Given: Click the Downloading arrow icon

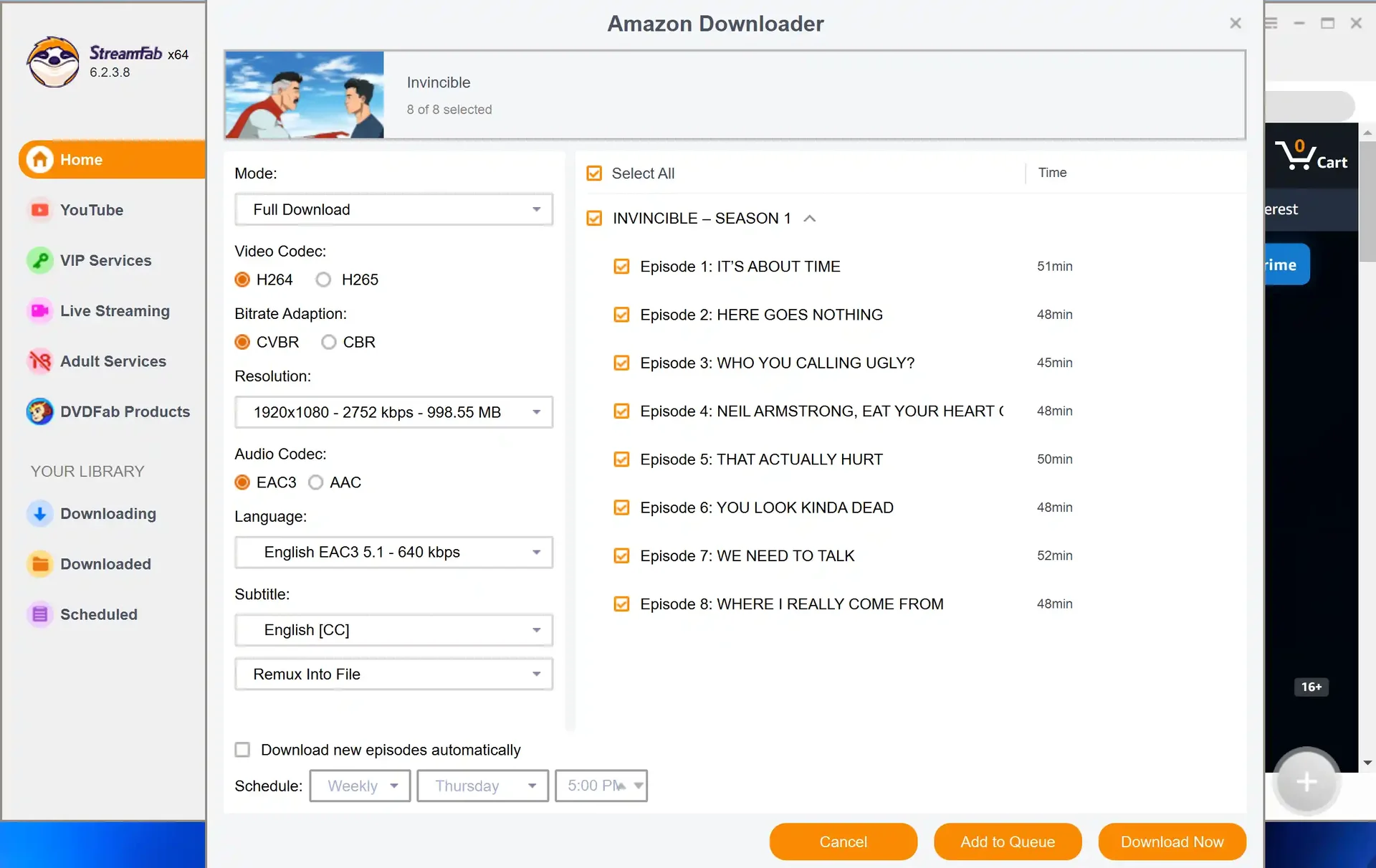Looking at the screenshot, I should 40,514.
